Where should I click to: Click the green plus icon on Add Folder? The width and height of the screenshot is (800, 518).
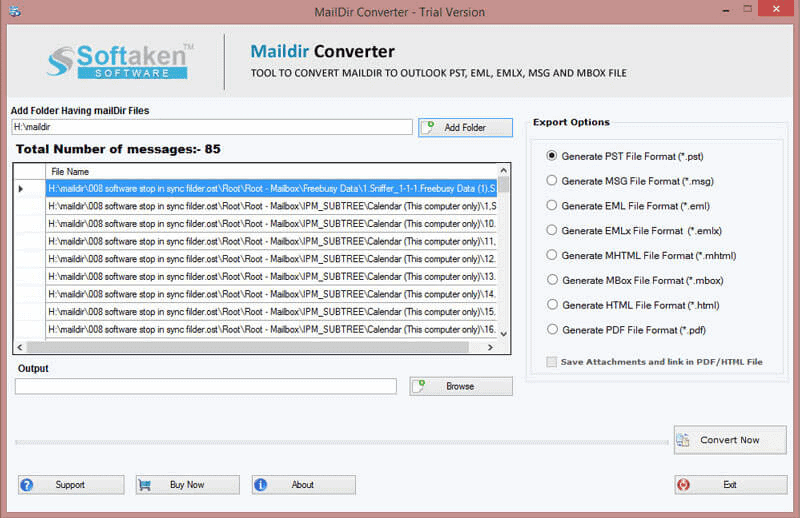pyautogui.click(x=430, y=127)
